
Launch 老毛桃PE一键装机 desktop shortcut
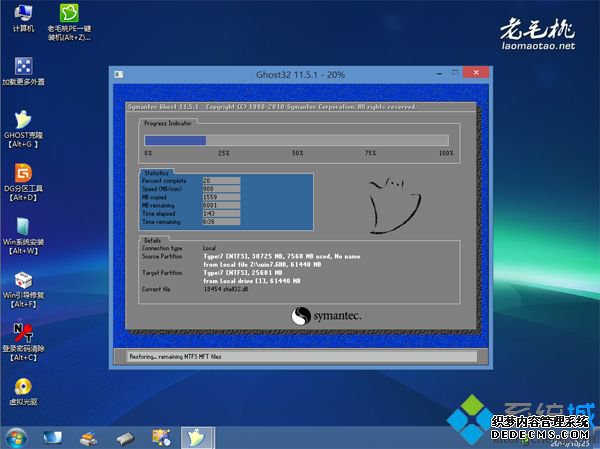pyautogui.click(x=69, y=16)
